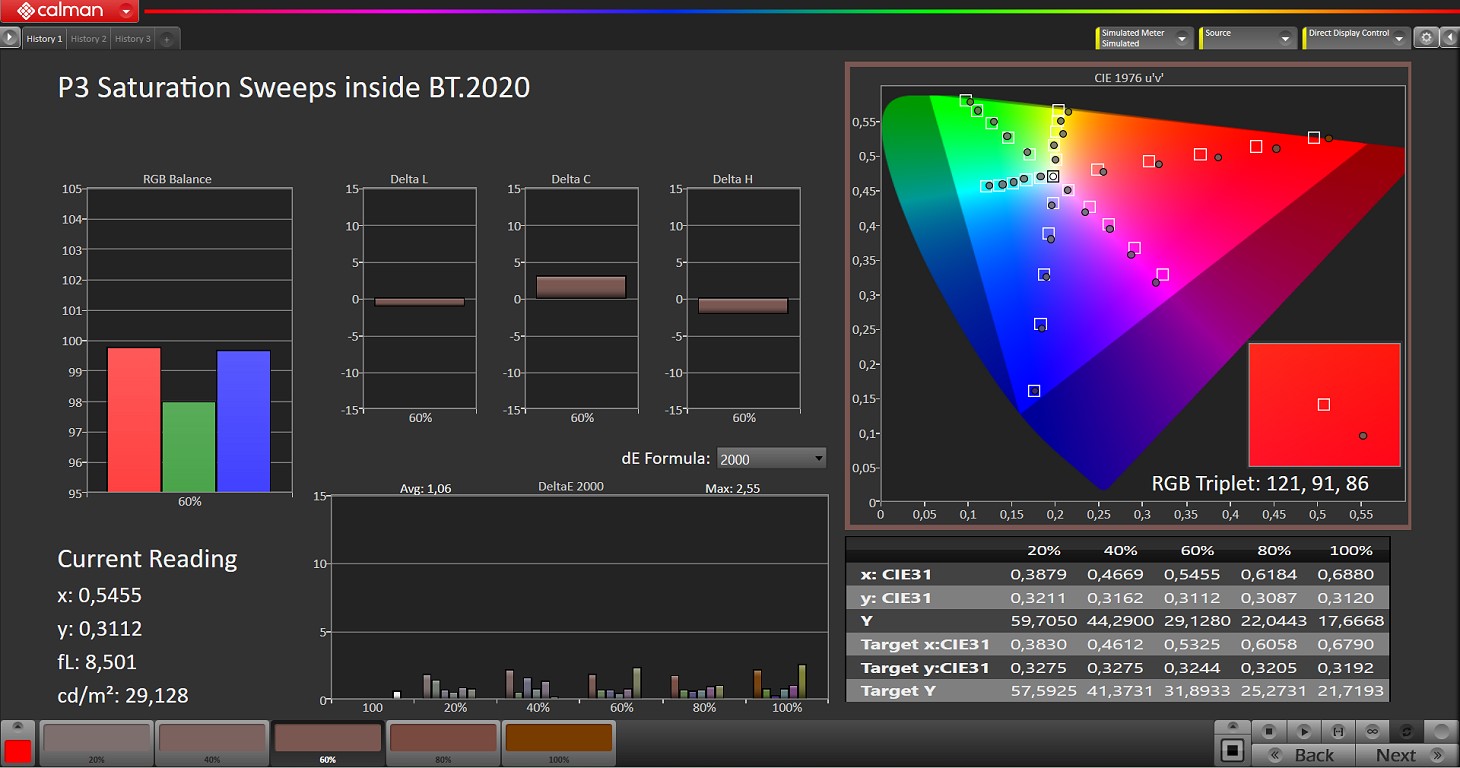
Task: Click the add history tab plus icon
Action: 167,39
